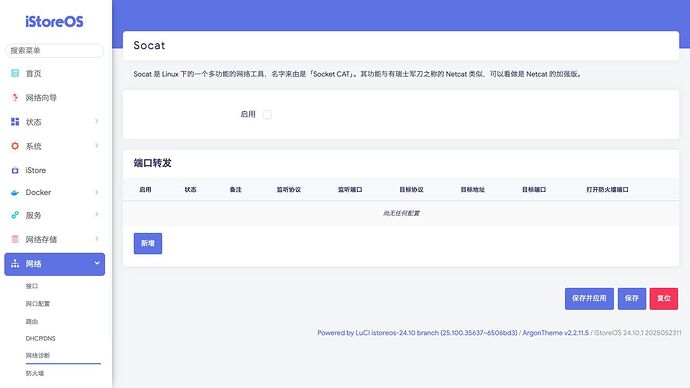Expand the 系统 menu chevron
Image resolution: width=690 pixels, height=388 pixels.
point(96,145)
